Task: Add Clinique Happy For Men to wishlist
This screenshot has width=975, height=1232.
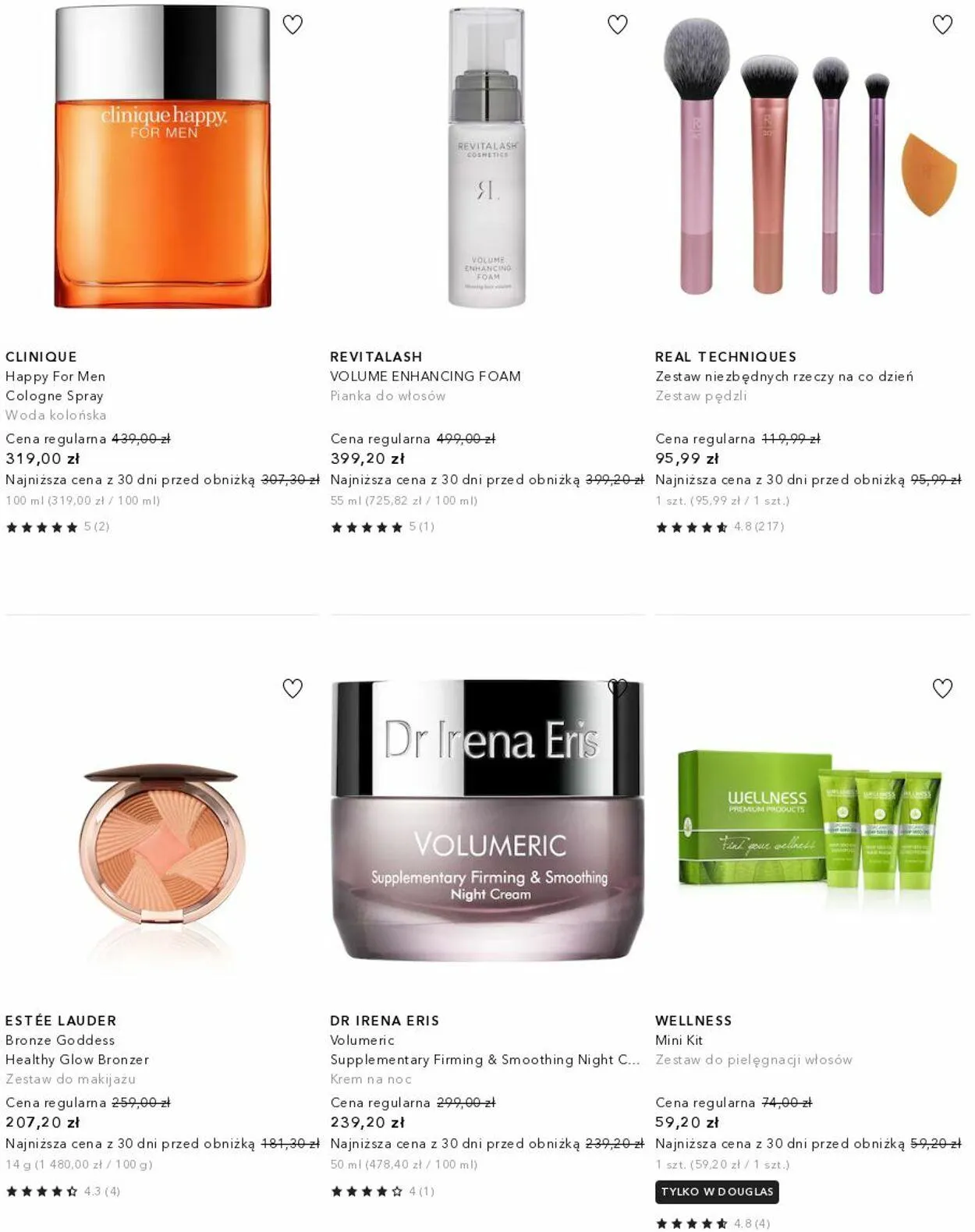Action: [292, 25]
